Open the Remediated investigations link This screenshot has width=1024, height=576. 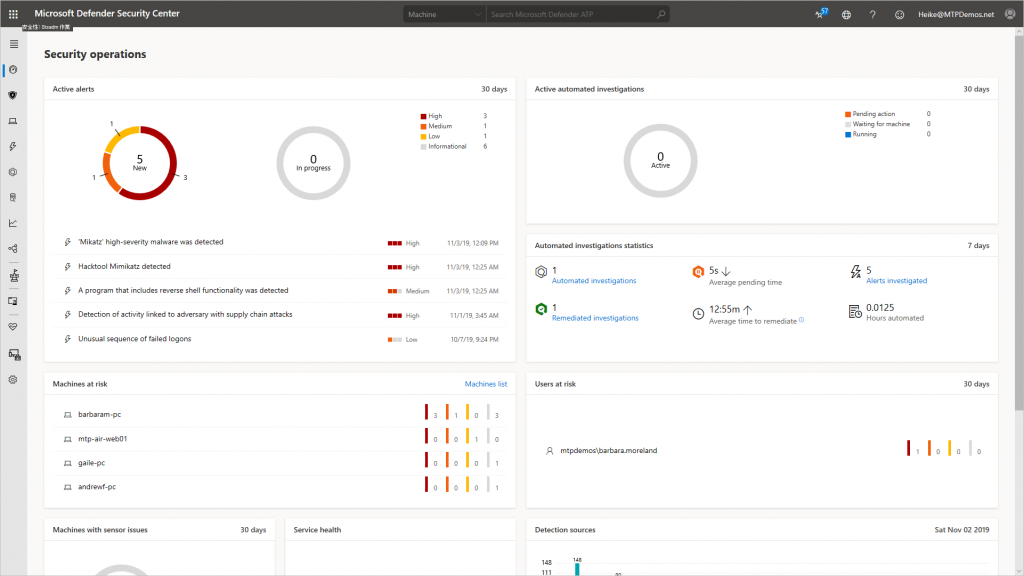coord(595,318)
